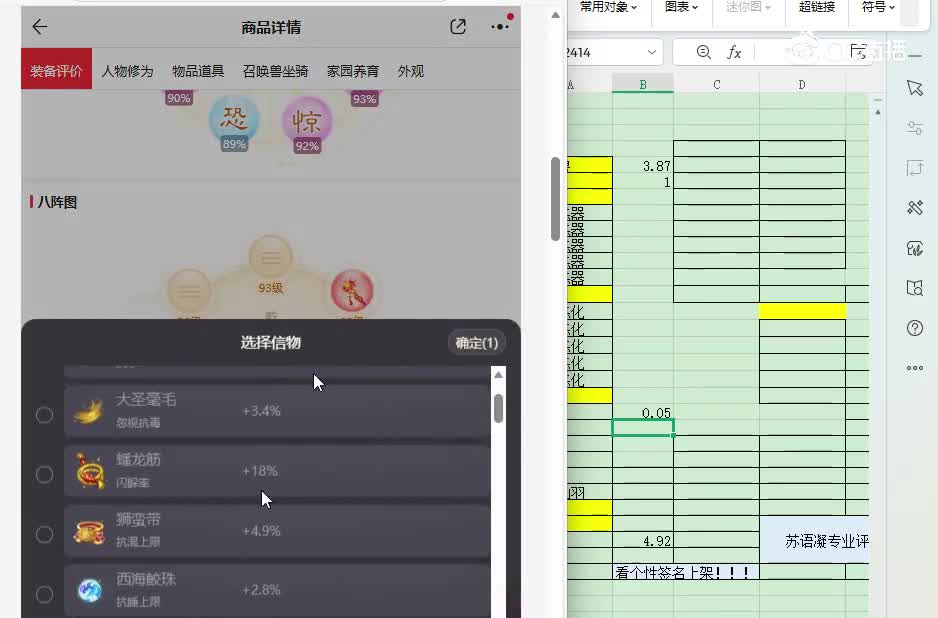The height and width of the screenshot is (618, 938).
Task: Select the 大圣毫毛 radio button
Action: 44,415
